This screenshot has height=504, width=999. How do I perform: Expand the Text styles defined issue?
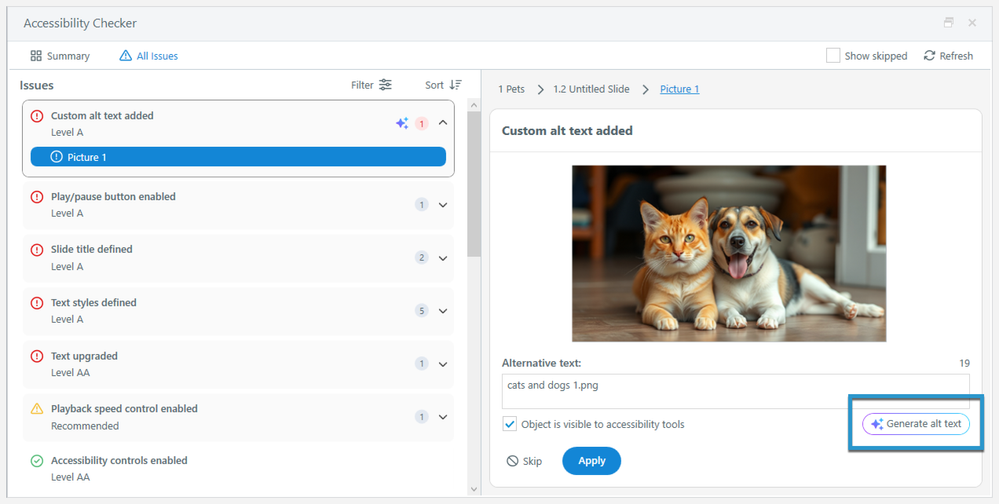[x=443, y=311]
